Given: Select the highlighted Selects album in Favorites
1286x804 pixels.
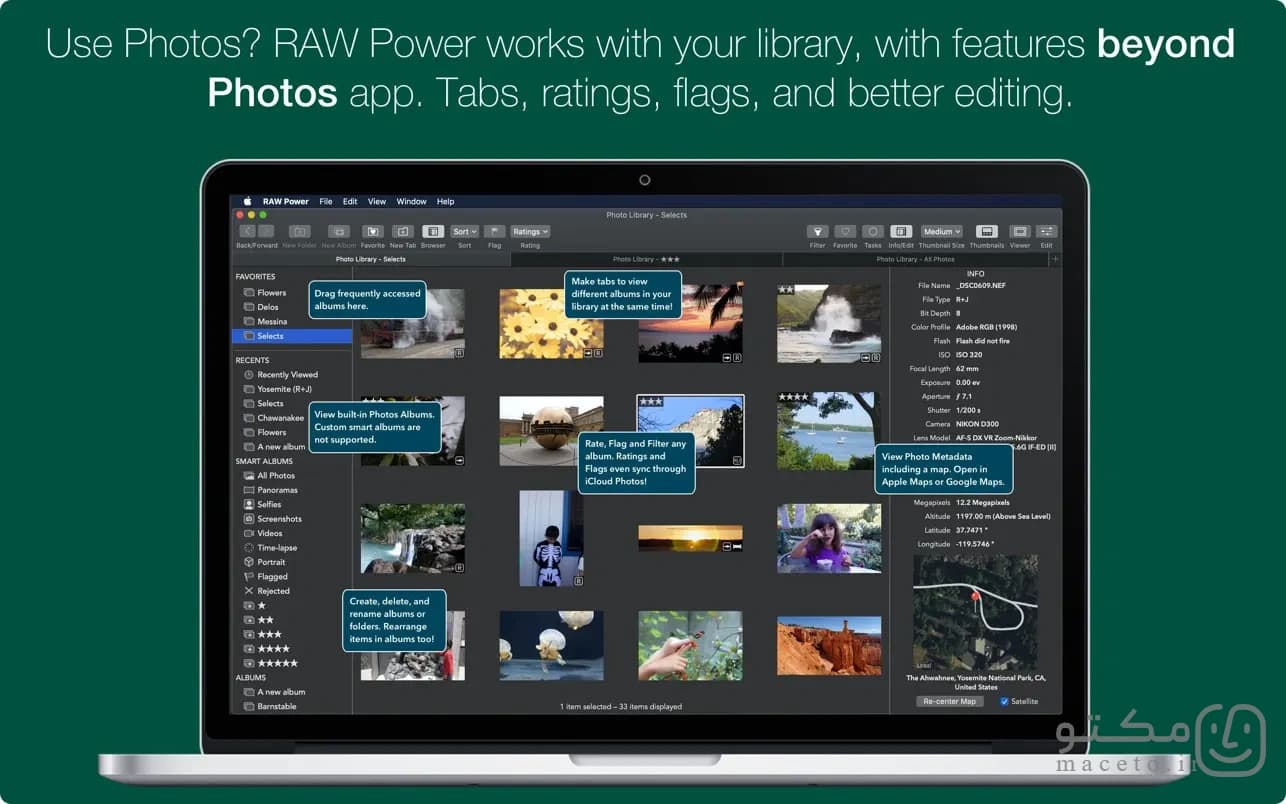Looking at the screenshot, I should 292,336.
